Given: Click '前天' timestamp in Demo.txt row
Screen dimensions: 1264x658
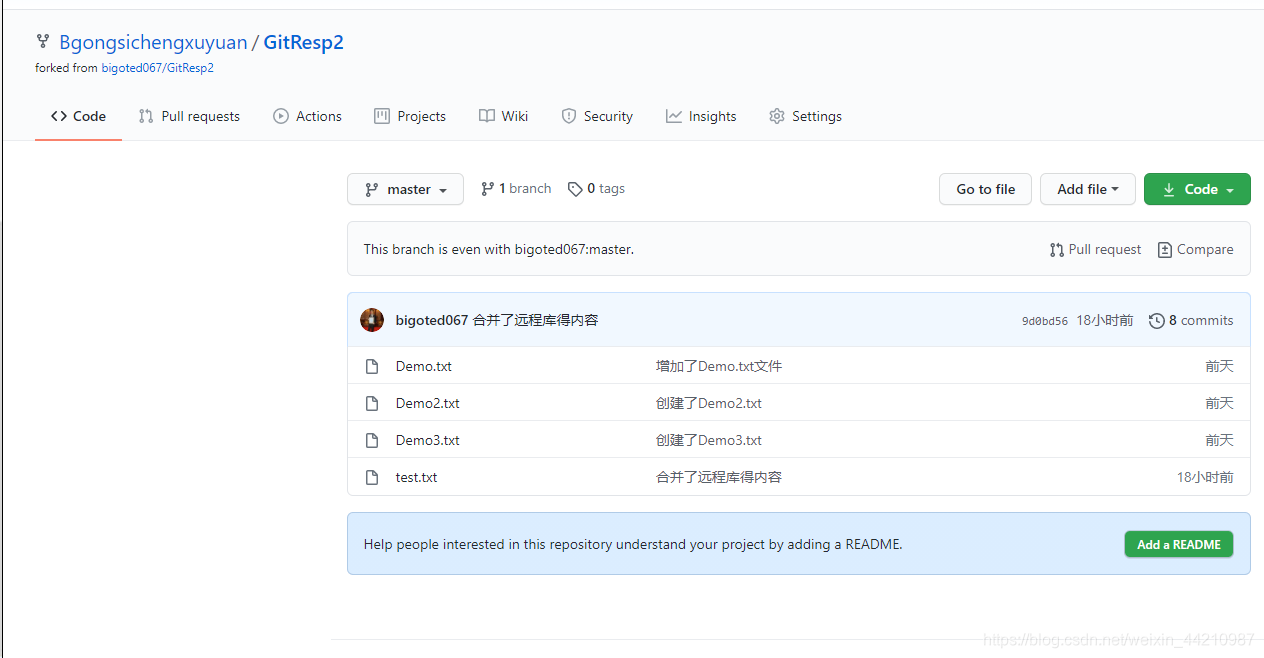Looking at the screenshot, I should coord(1219,366).
